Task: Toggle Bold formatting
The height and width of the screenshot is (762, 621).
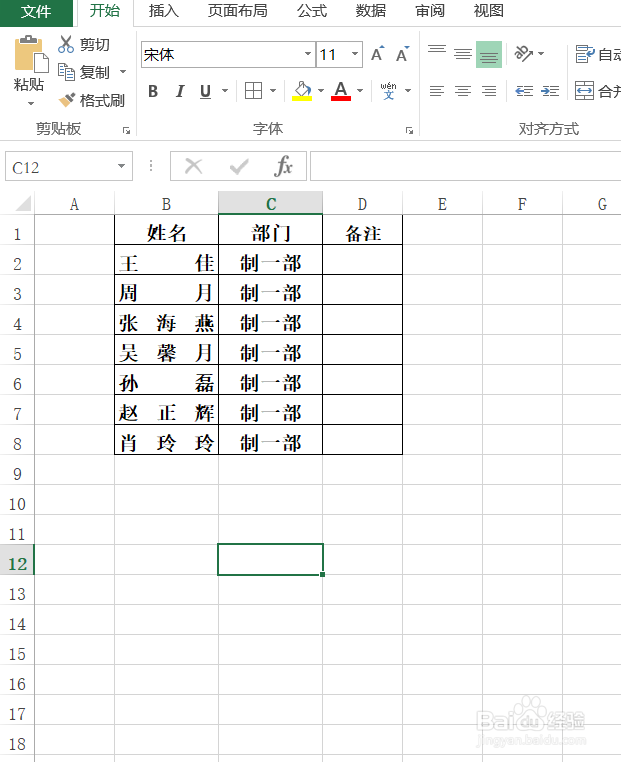Action: pos(153,91)
